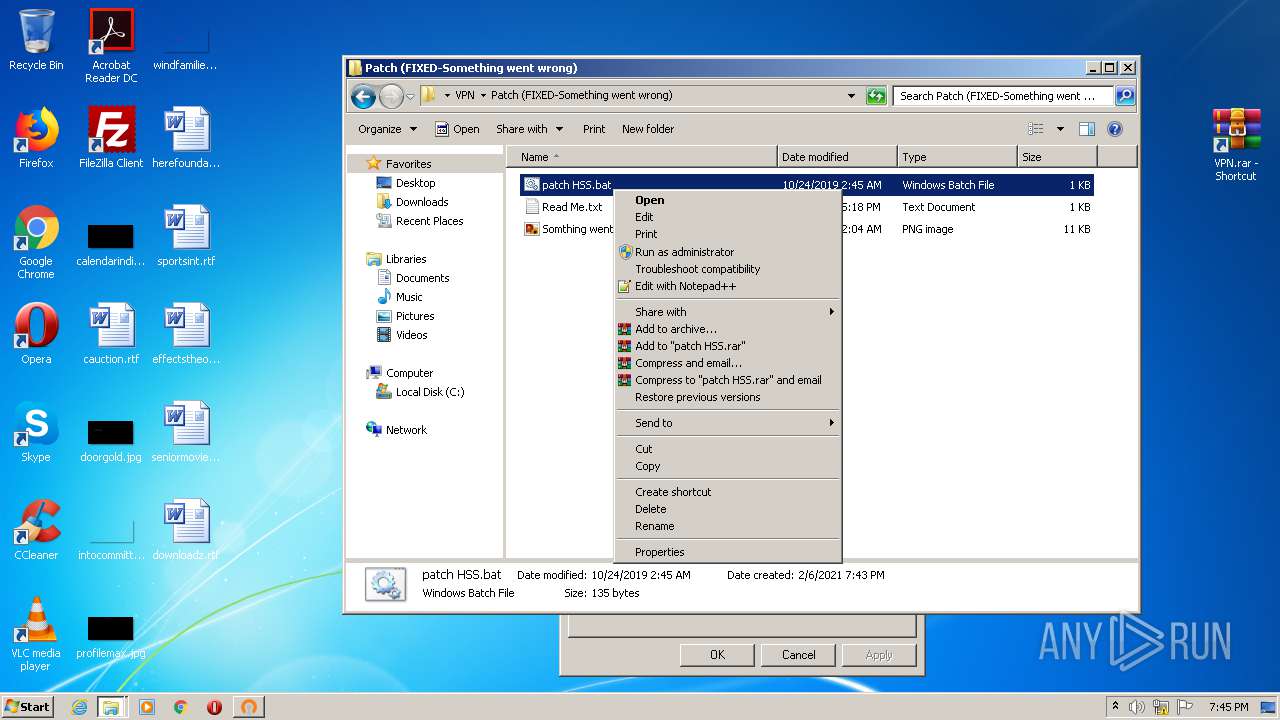Viewport: 1280px width, 720px height.
Task: Open Opera desktop shortcut
Action: (36, 334)
